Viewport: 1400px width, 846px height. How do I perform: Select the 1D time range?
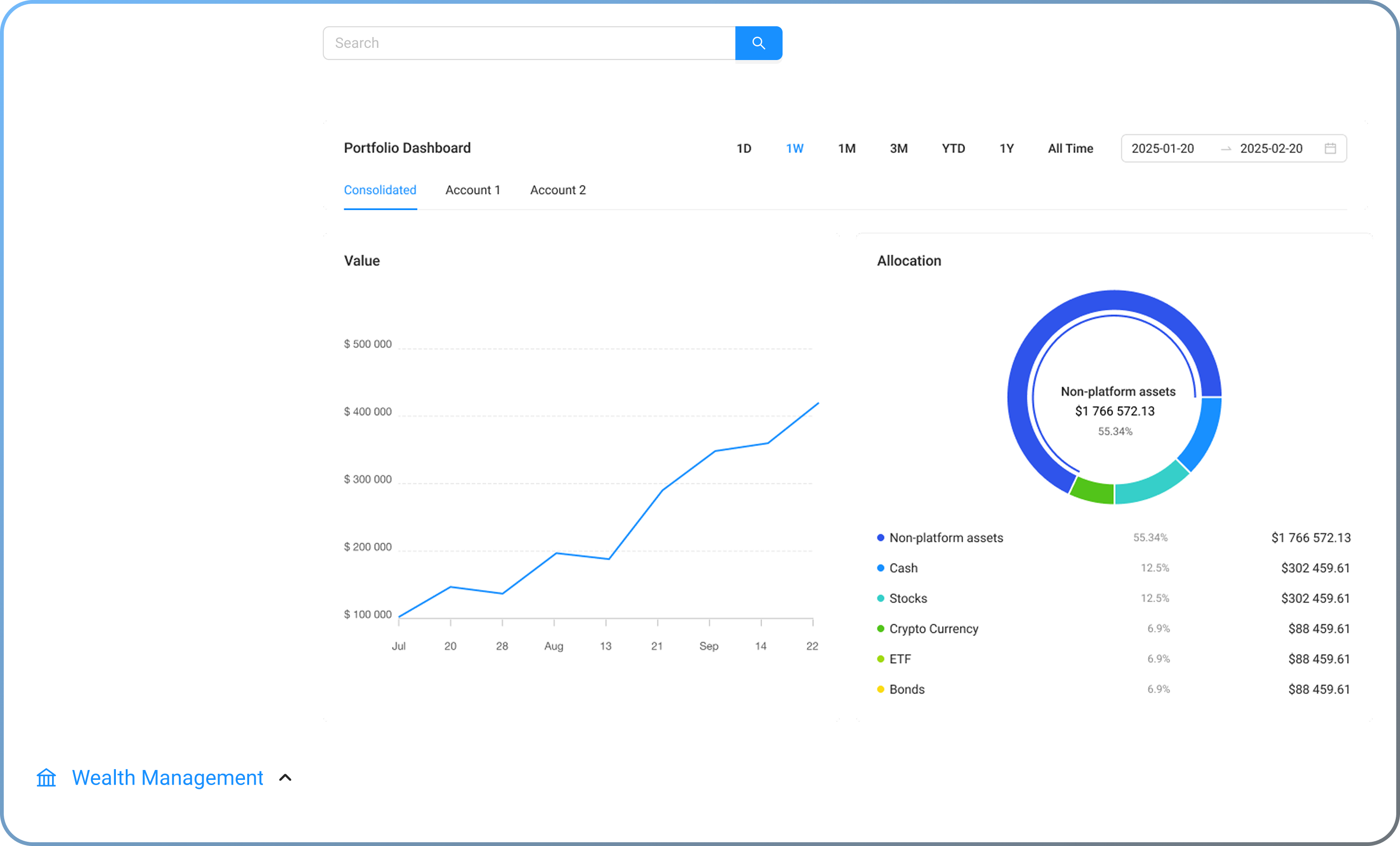744,148
